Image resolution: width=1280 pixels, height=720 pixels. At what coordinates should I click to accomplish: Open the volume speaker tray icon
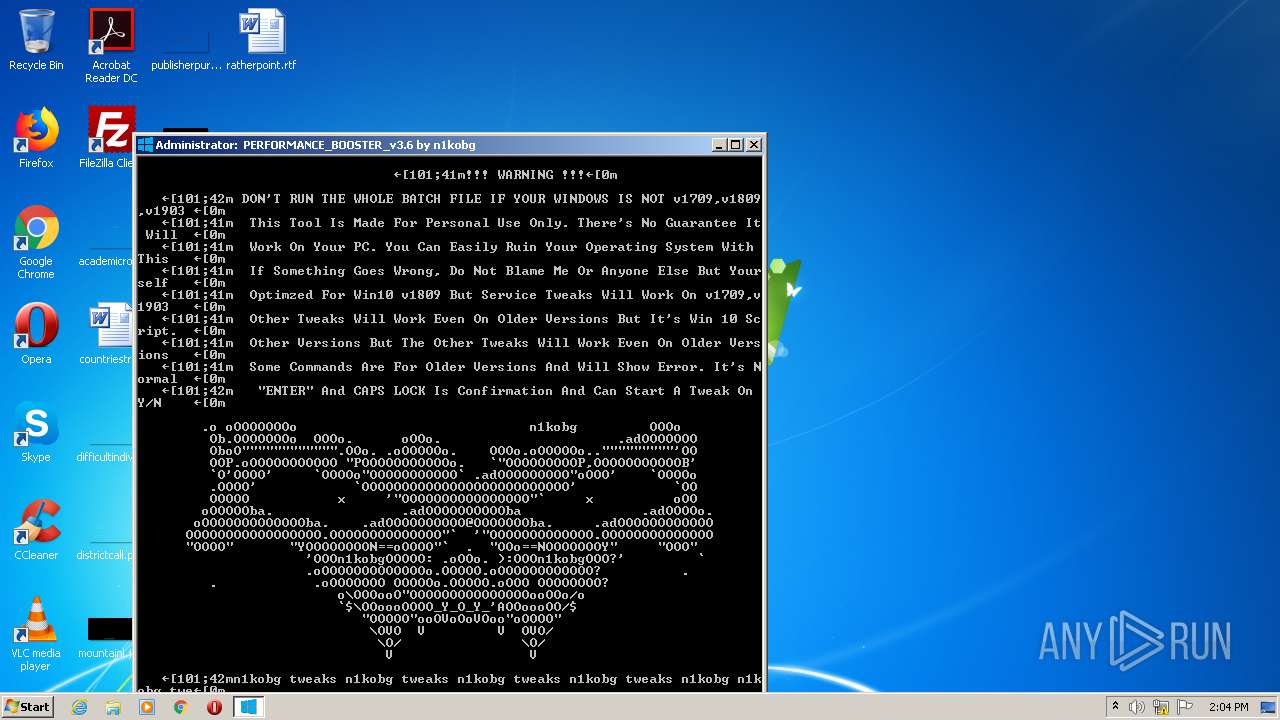(x=1137, y=707)
